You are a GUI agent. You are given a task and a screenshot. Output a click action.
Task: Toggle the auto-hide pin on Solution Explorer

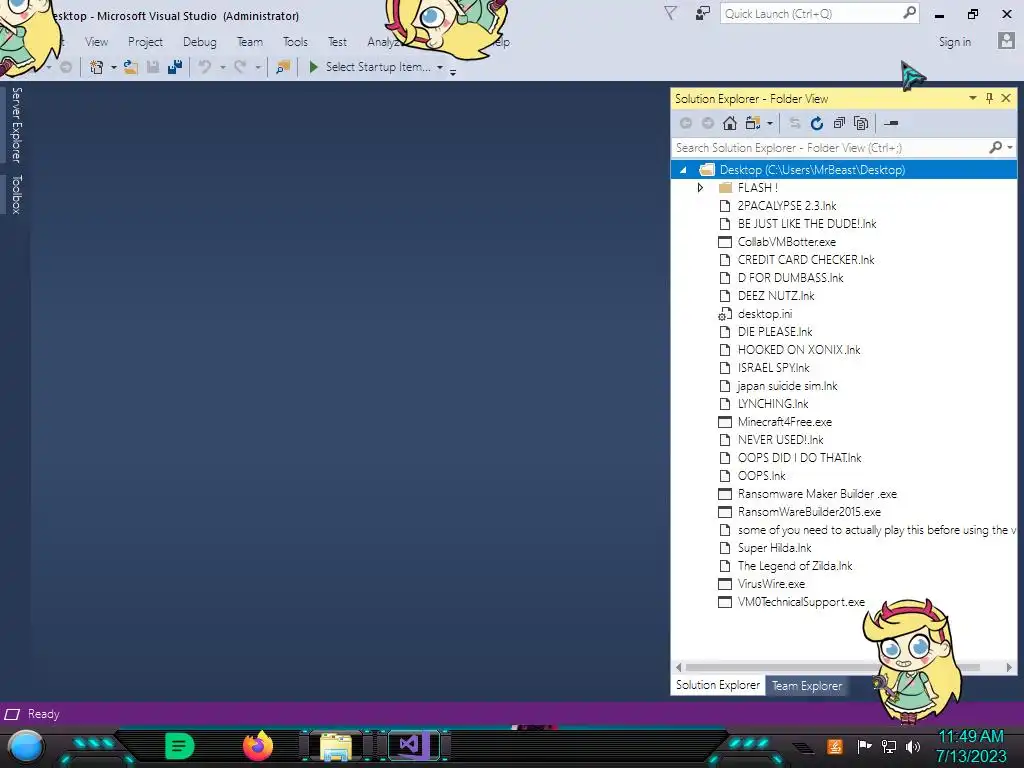point(989,98)
